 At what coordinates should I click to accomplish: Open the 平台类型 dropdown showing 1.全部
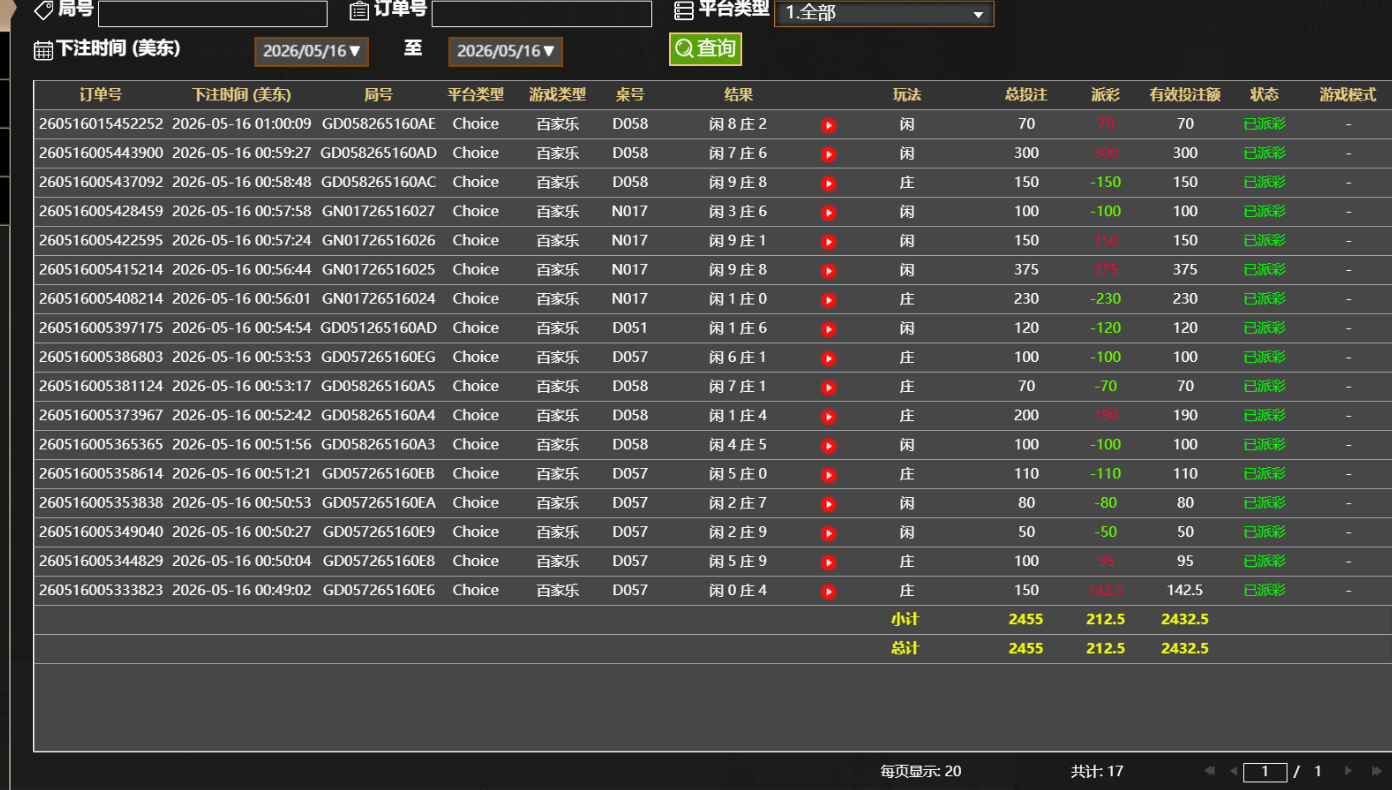pyautogui.click(x=884, y=13)
